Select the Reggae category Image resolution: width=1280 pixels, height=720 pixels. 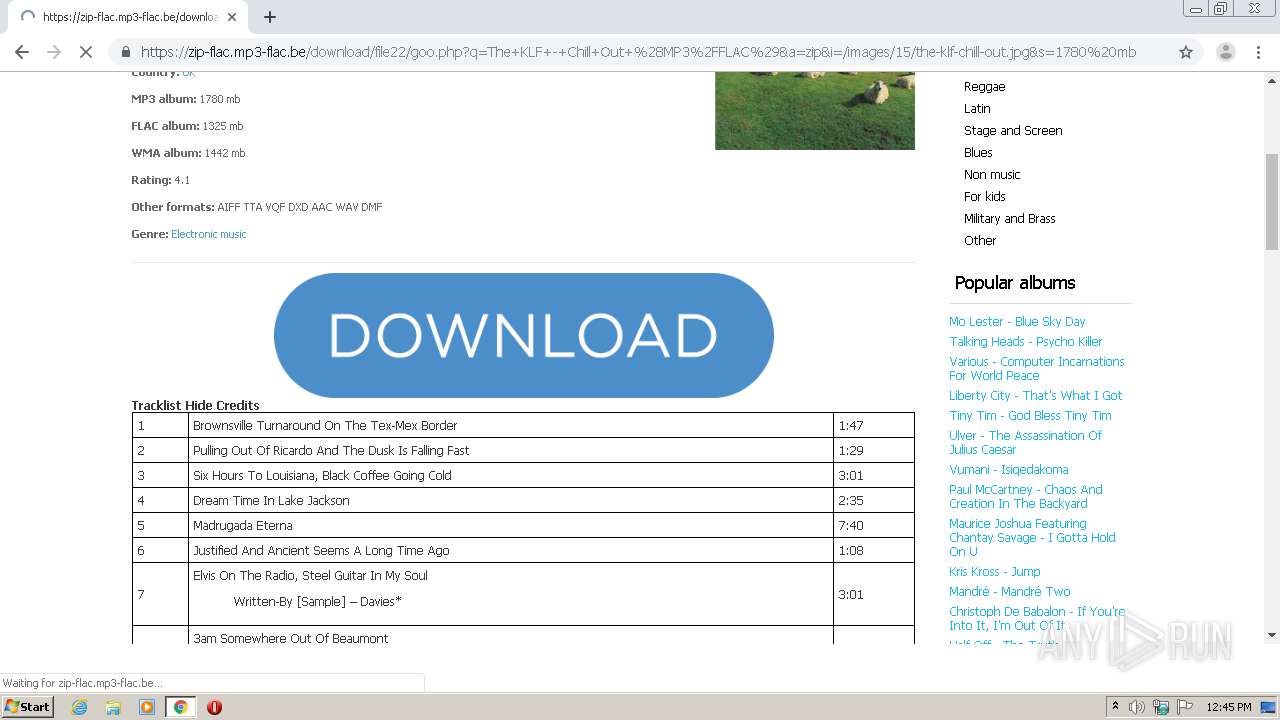click(984, 87)
